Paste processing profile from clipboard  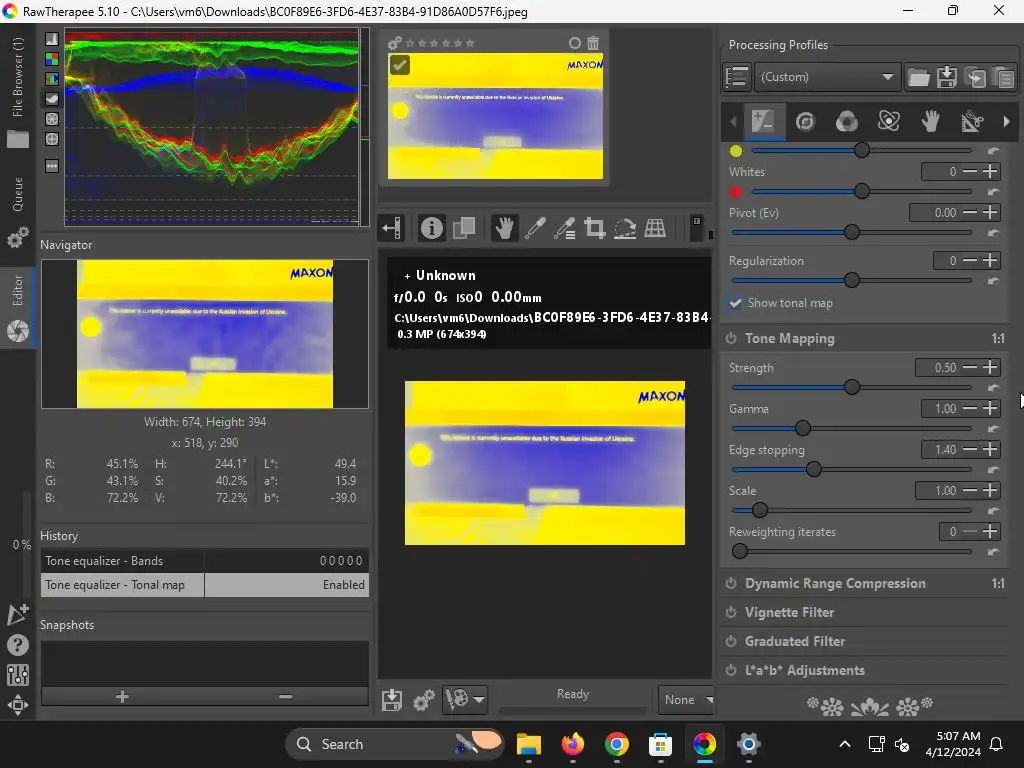pos(1003,78)
